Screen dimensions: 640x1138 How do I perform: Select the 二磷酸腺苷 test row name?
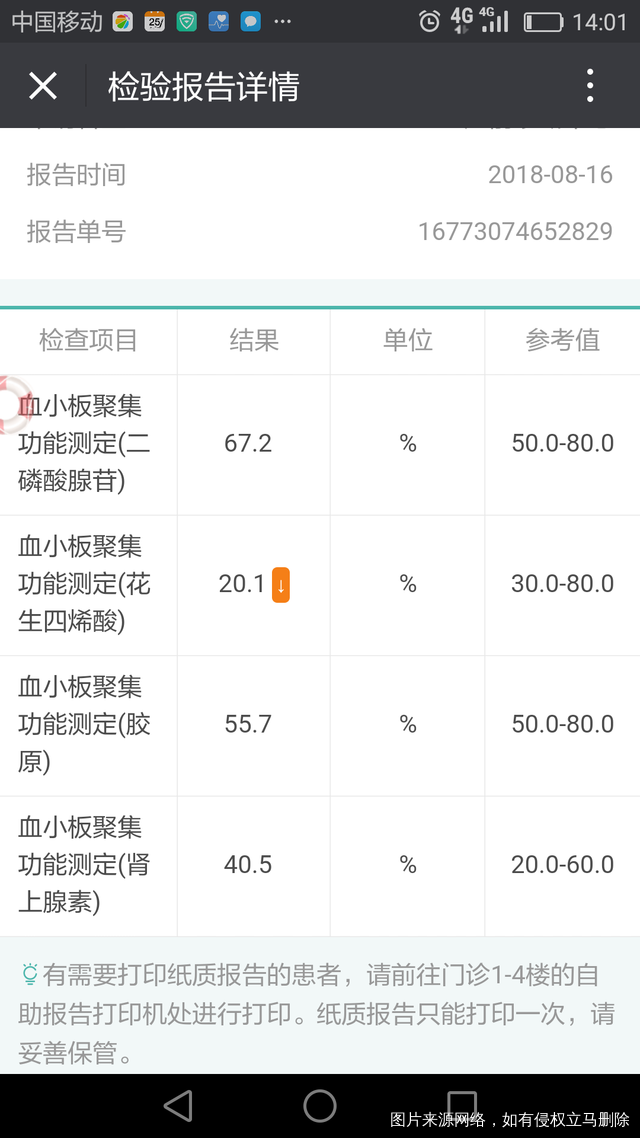84,444
